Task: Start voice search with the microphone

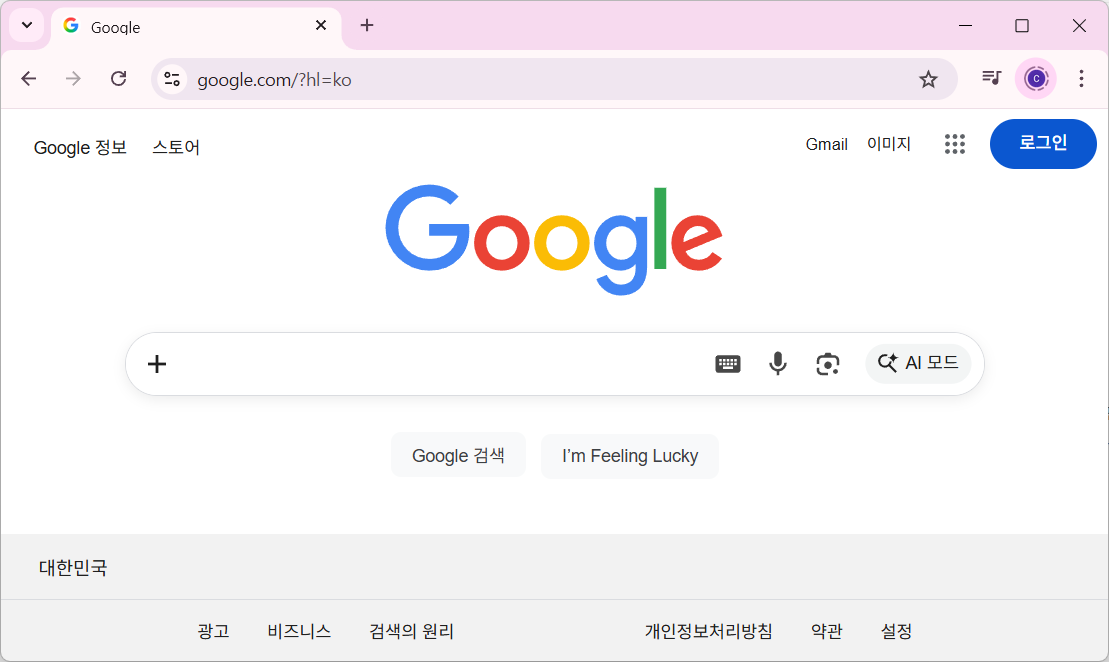Action: [x=777, y=364]
